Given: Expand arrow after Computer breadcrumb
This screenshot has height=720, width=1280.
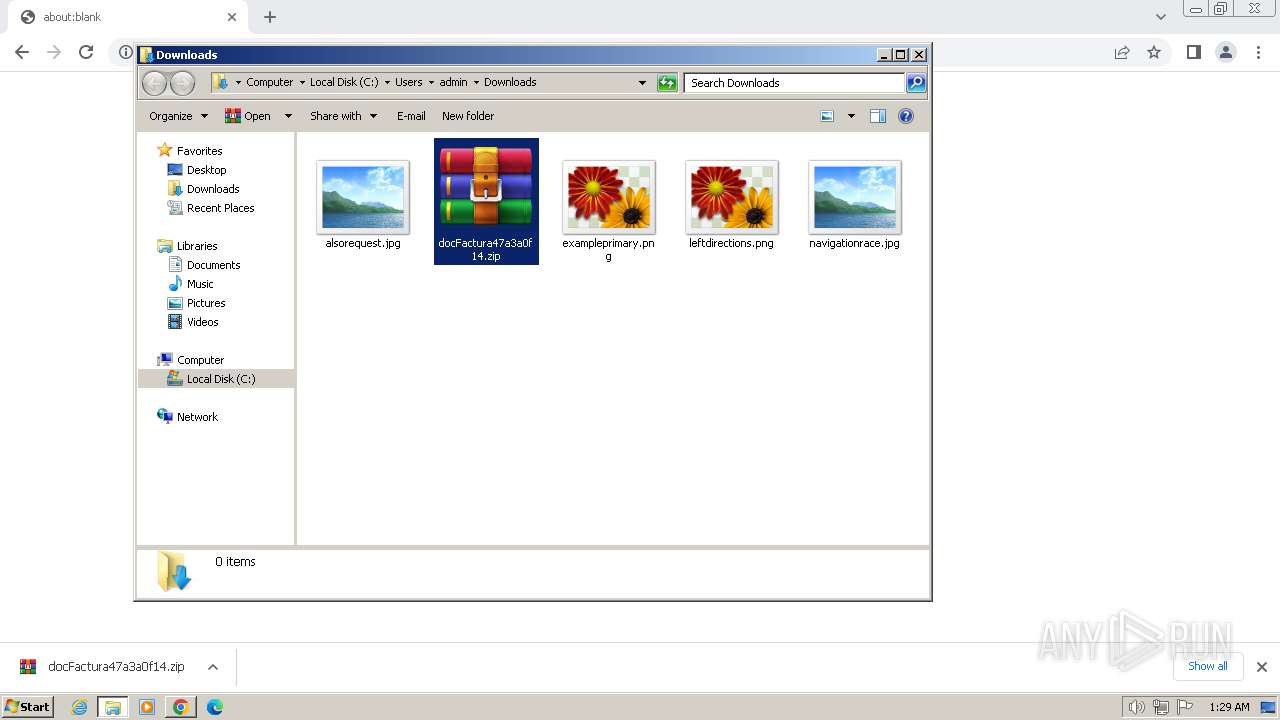Looking at the screenshot, I should [x=302, y=82].
